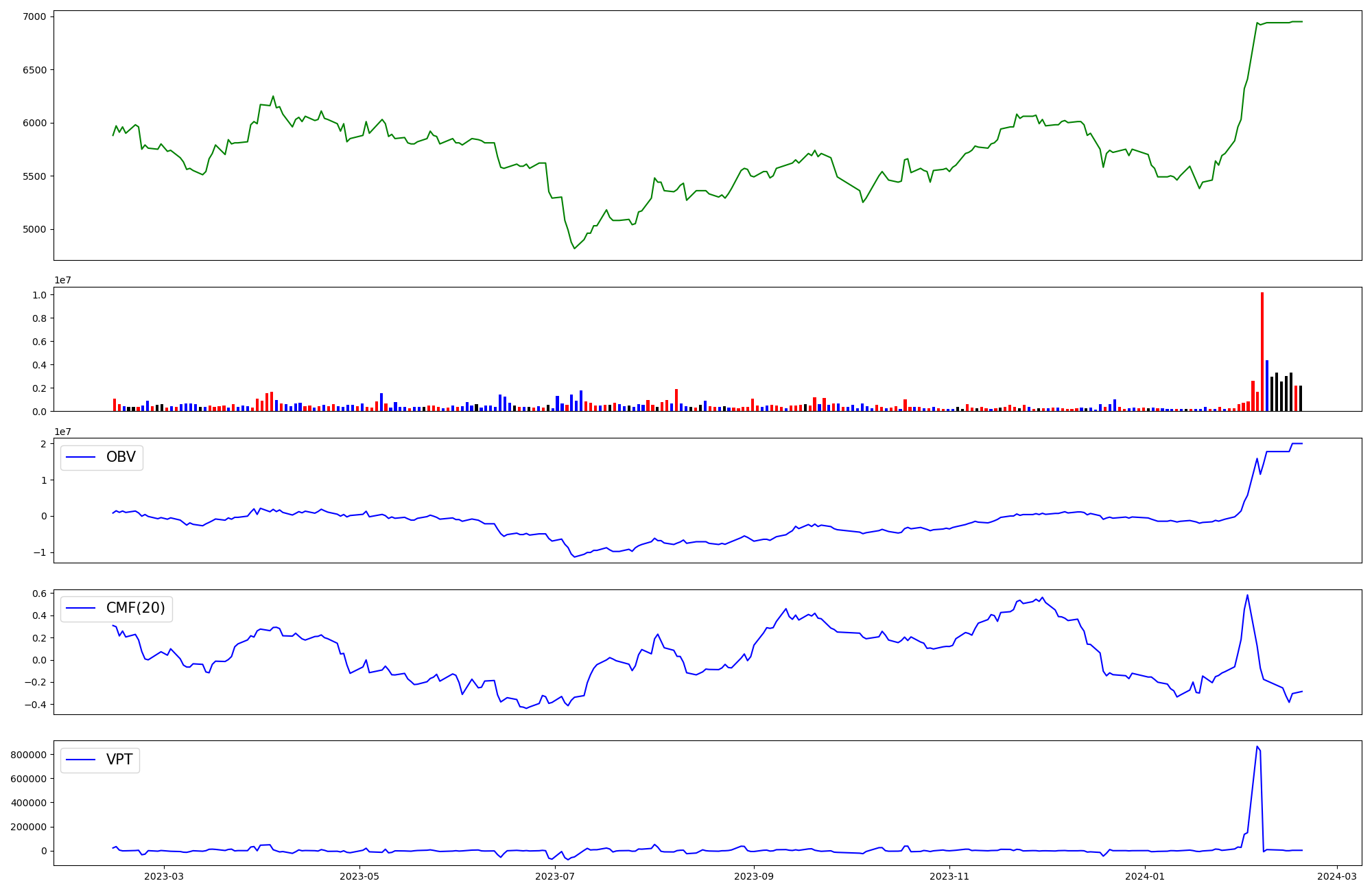Click the 7000 price axis label
This screenshot has width=1372, height=892.
34,16
